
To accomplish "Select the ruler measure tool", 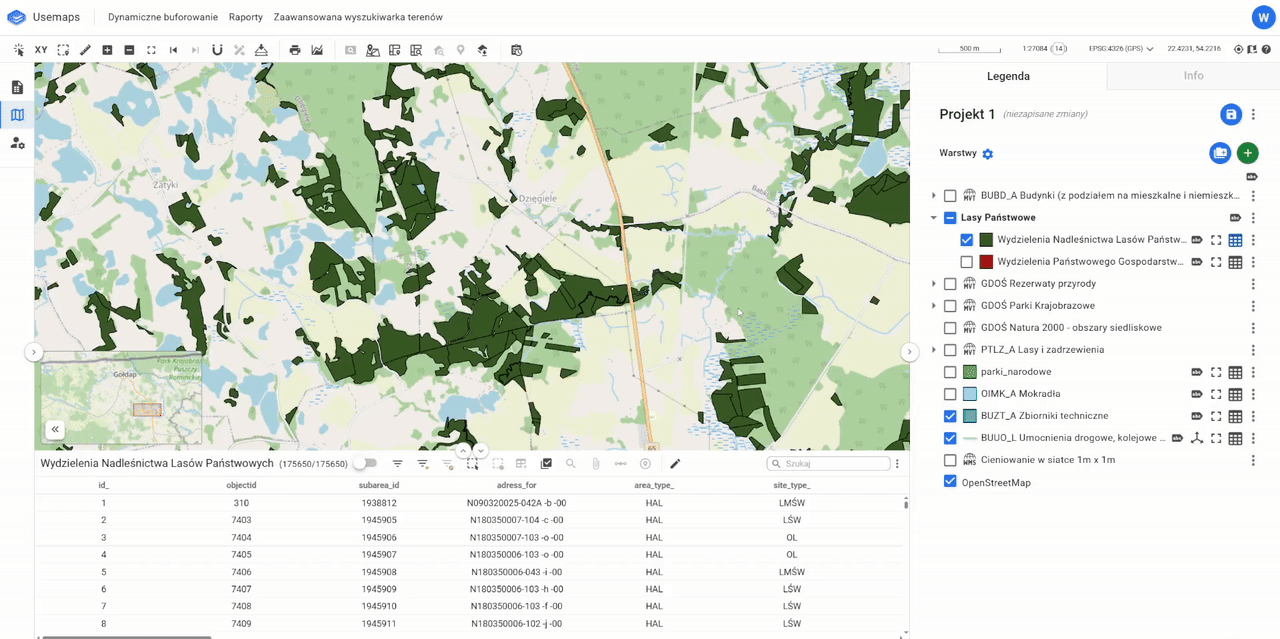I will coord(85,50).
